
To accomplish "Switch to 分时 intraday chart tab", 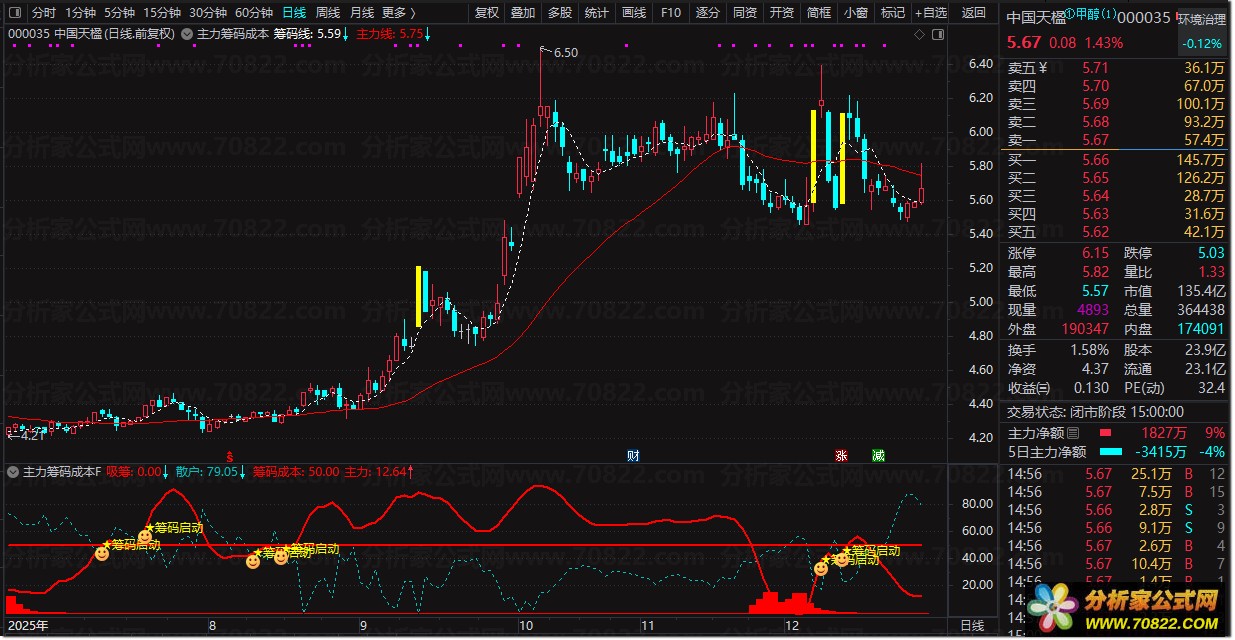I will 44,13.
